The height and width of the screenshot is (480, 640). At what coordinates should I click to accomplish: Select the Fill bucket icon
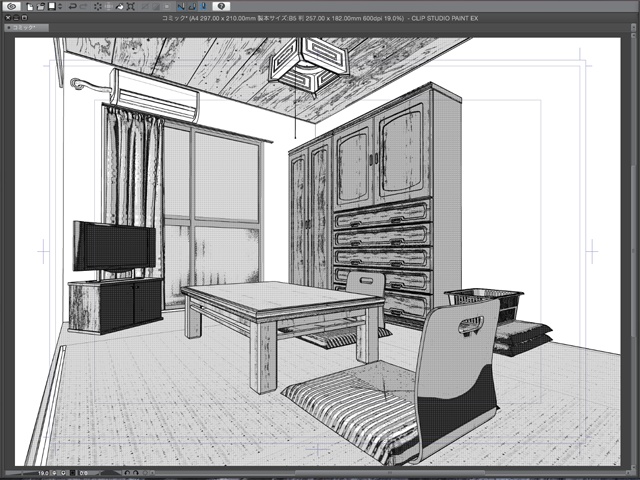pyautogui.click(x=120, y=7)
